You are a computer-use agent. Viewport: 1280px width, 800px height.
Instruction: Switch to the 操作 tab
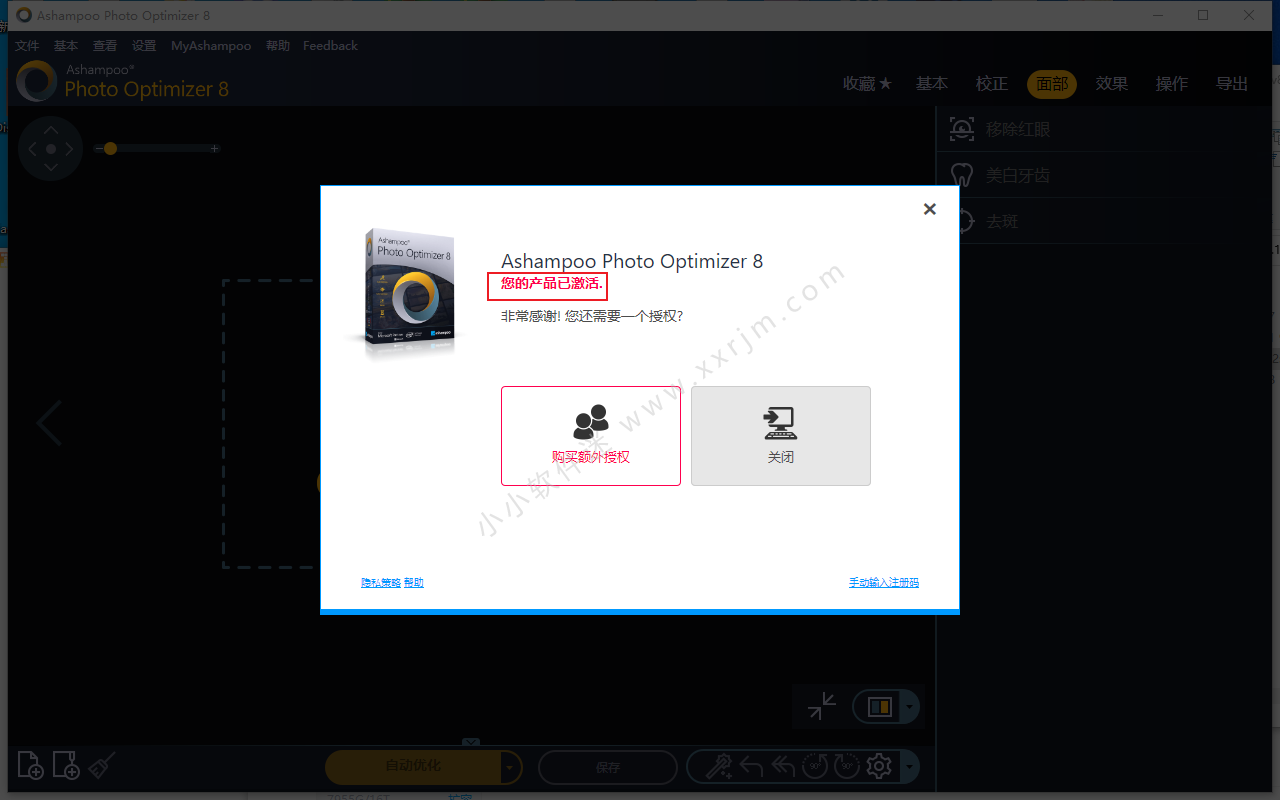1172,84
